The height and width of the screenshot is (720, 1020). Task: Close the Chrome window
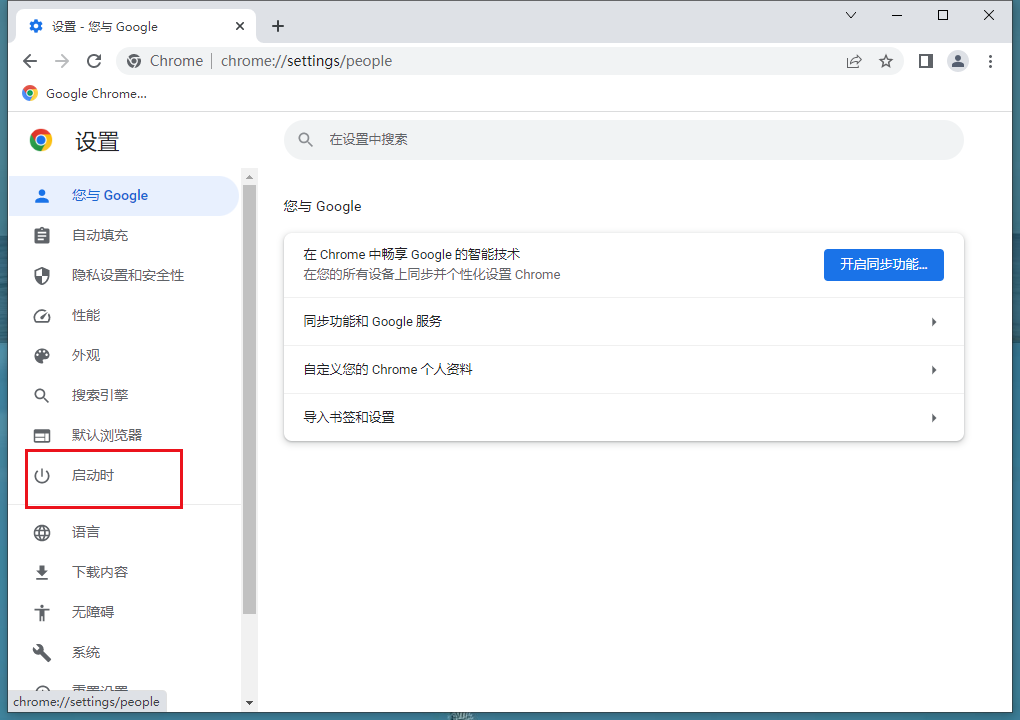pos(989,15)
